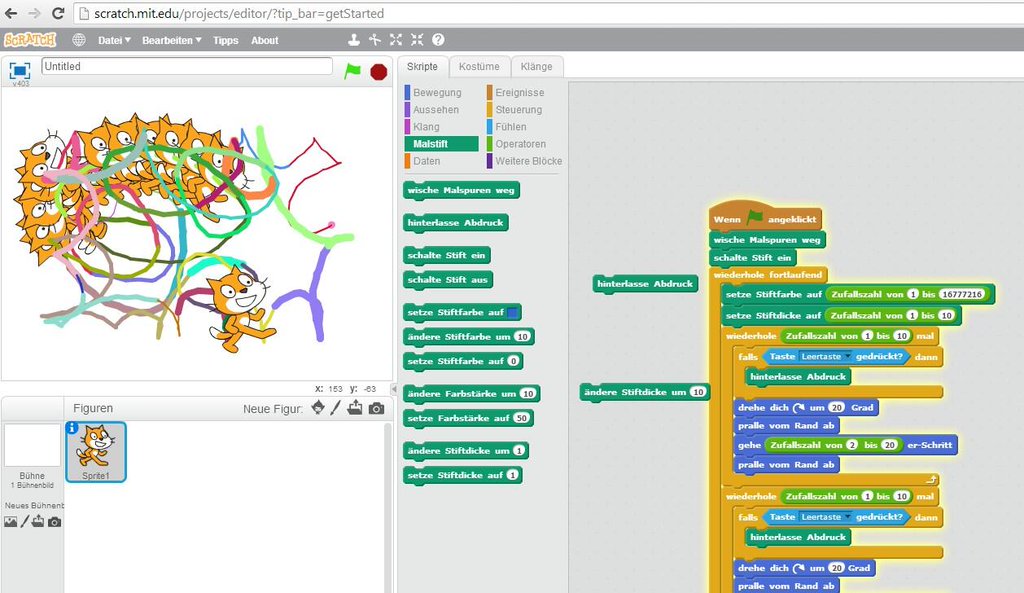This screenshot has height=593, width=1024.
Task: Switch to the Kostüme tab
Action: click(479, 67)
